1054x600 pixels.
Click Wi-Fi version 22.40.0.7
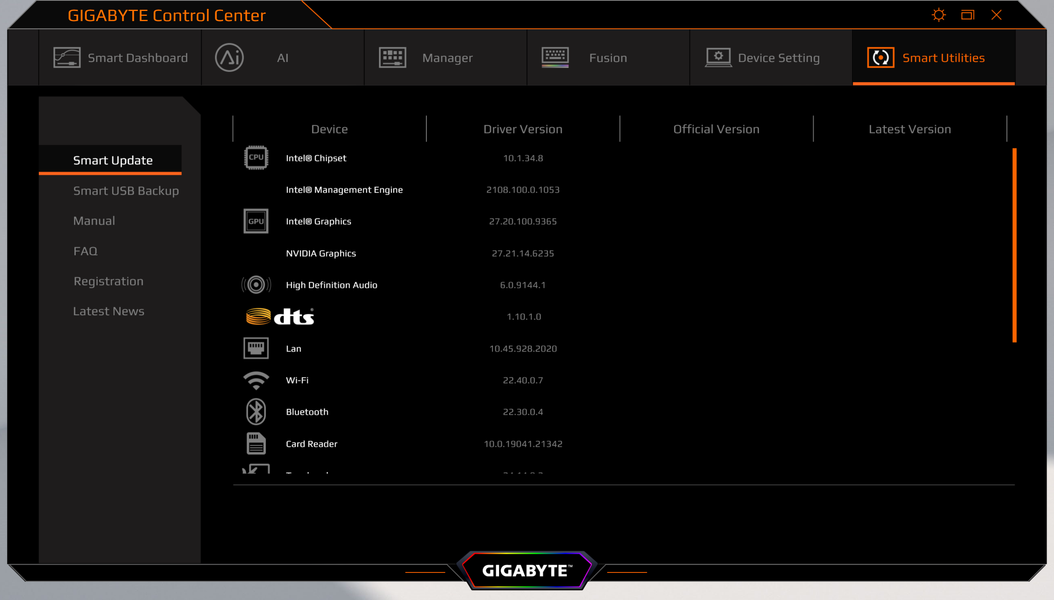point(523,380)
